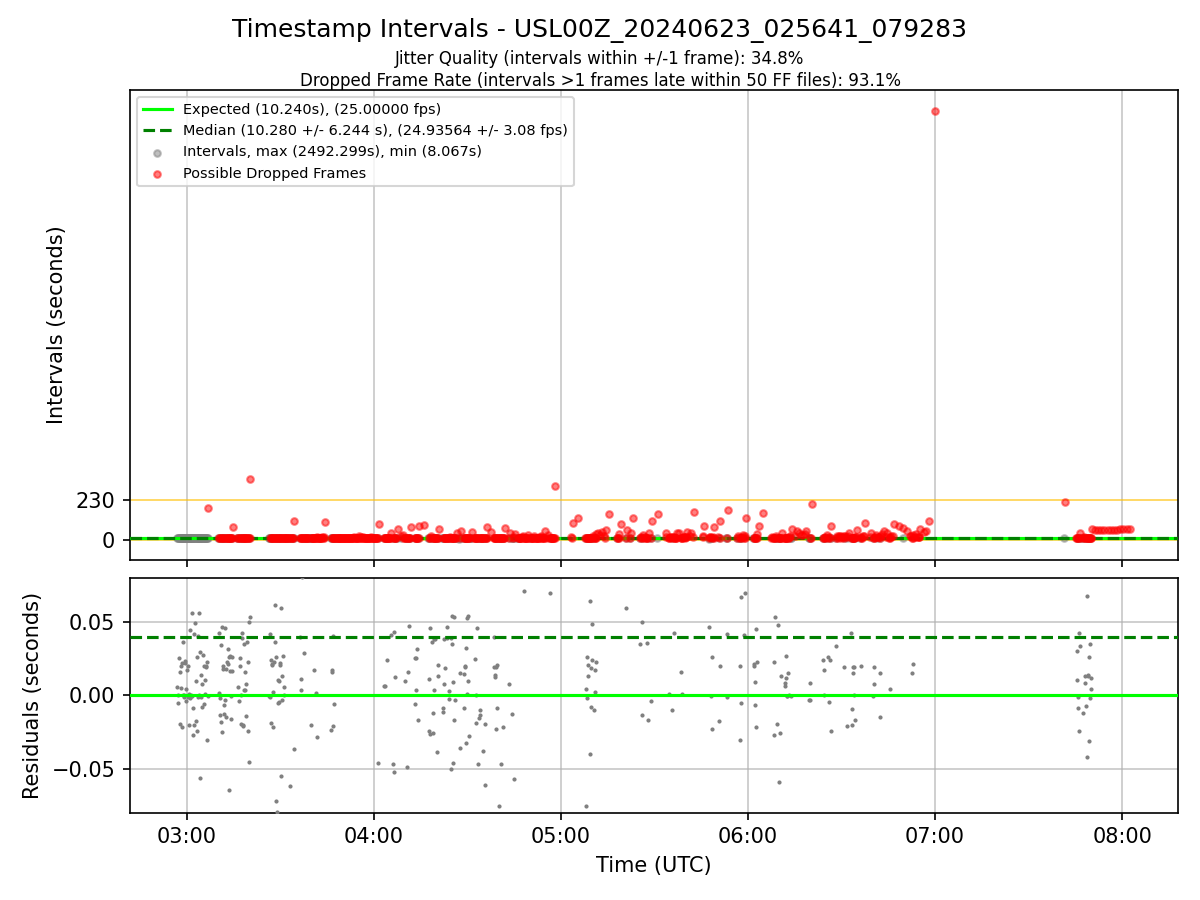Click the 06:00 time tick label
Viewport: 1200px width, 900px height.
pos(748,835)
